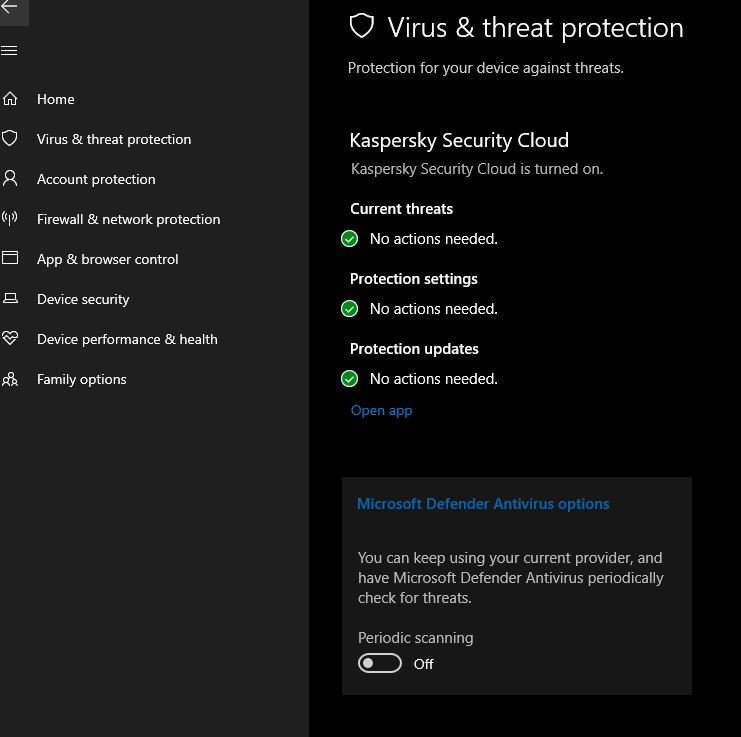The width and height of the screenshot is (741, 737).
Task: Navigate to Account protection
Action: pos(96,179)
